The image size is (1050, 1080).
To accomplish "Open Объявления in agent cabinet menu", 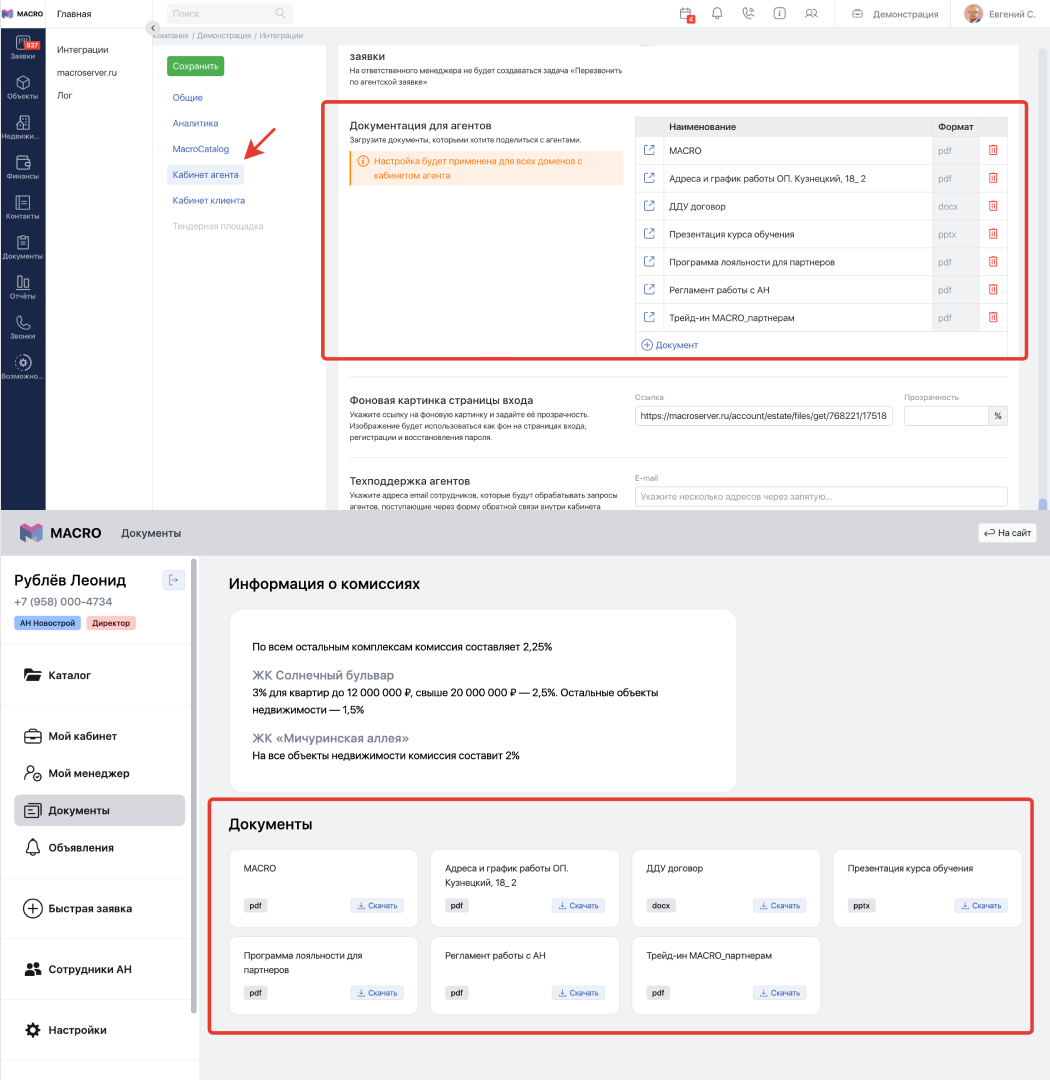I will 81,847.
